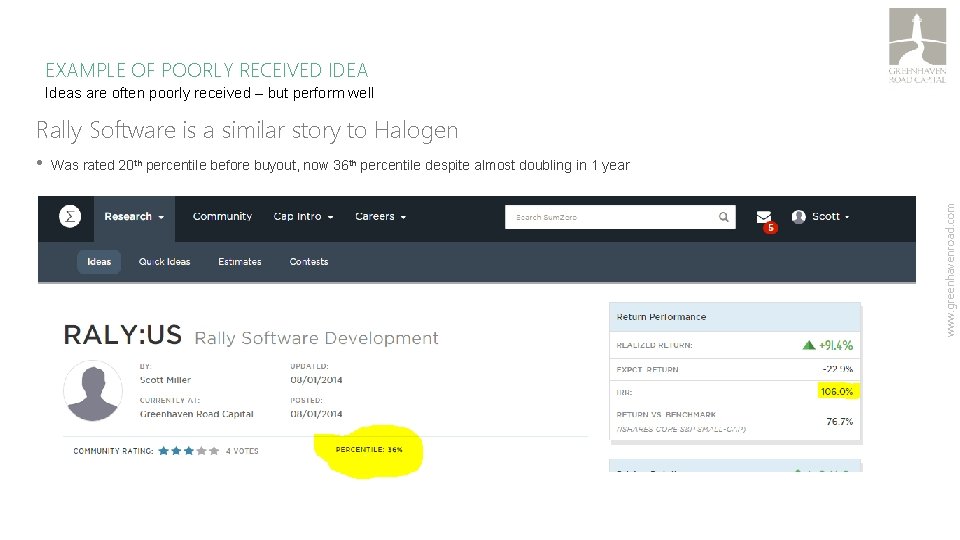Switch to the Estimates tab

pos(239,261)
